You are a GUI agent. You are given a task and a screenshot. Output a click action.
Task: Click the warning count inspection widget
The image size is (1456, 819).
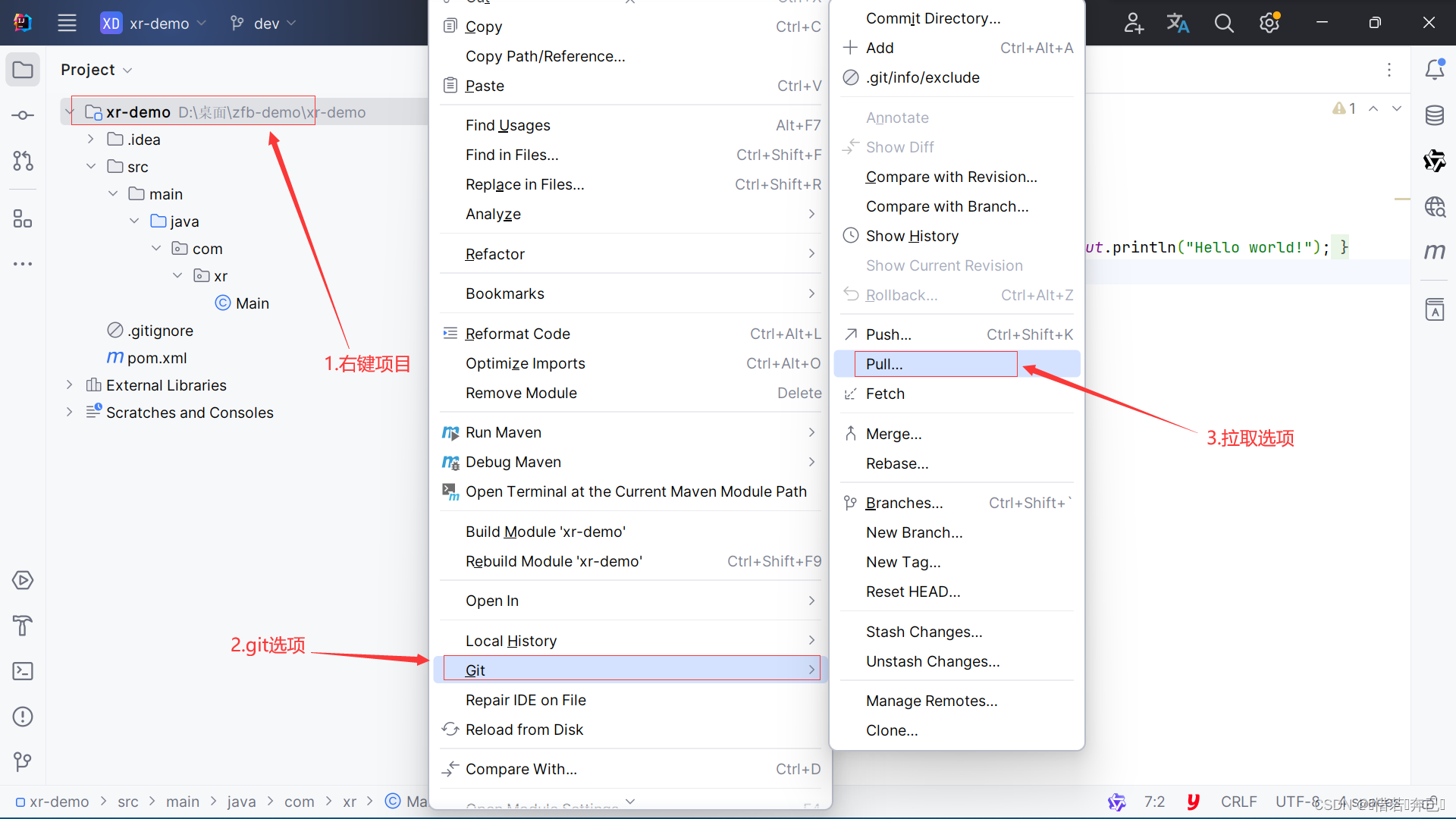click(1345, 108)
